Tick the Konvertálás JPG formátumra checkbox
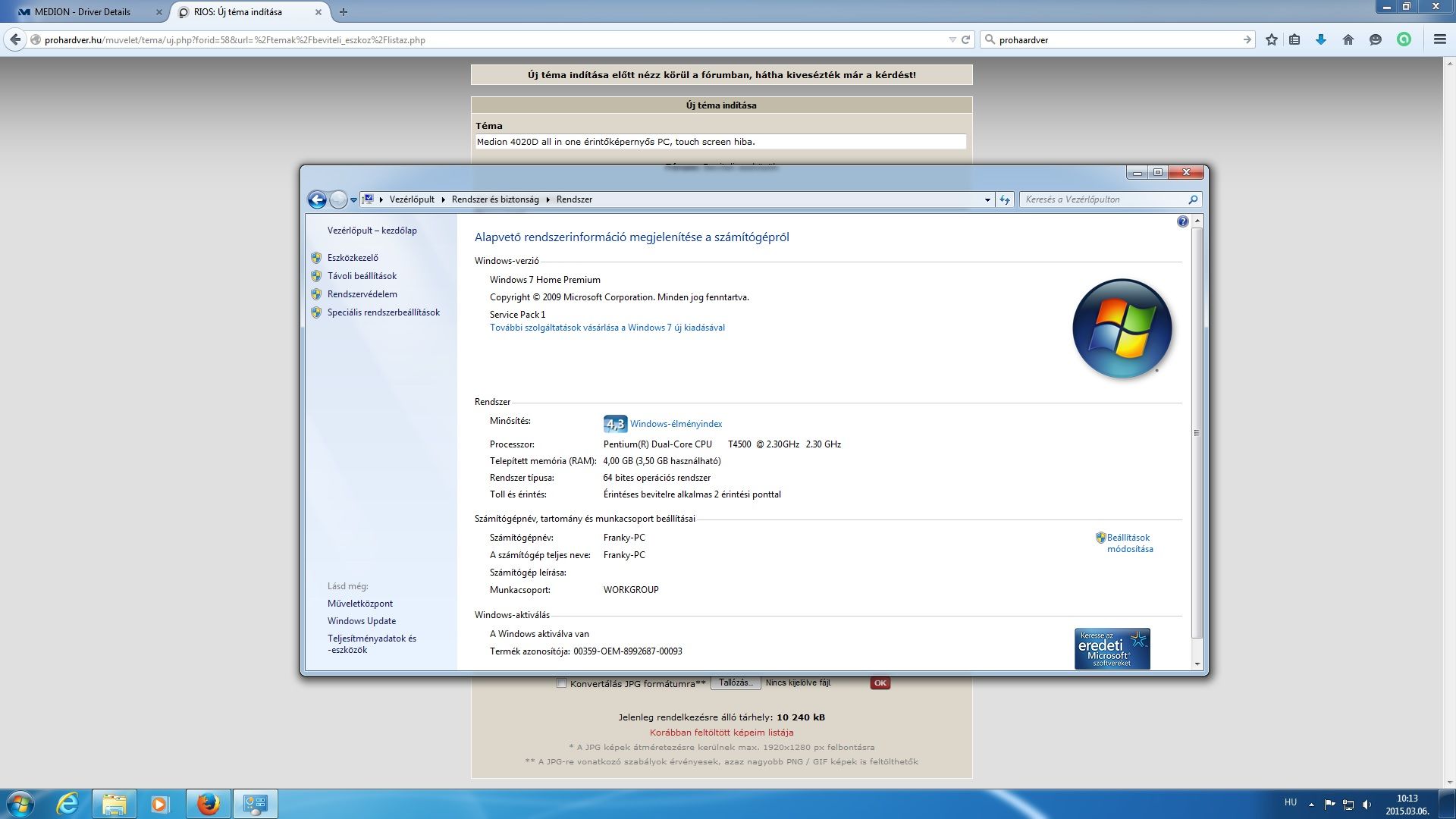Viewport: 1456px width, 819px height. coord(561,683)
